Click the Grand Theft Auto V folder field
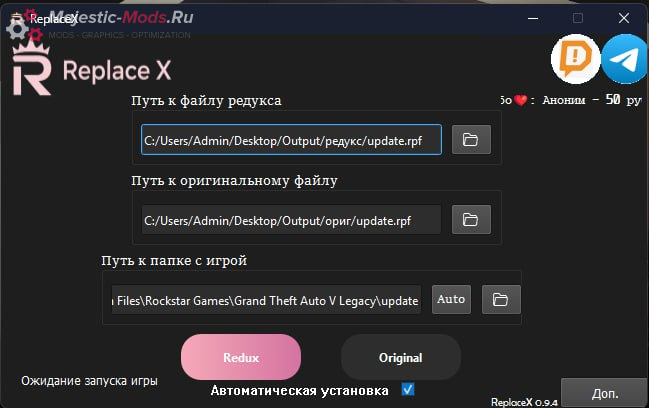649x408 pixels. [266, 299]
